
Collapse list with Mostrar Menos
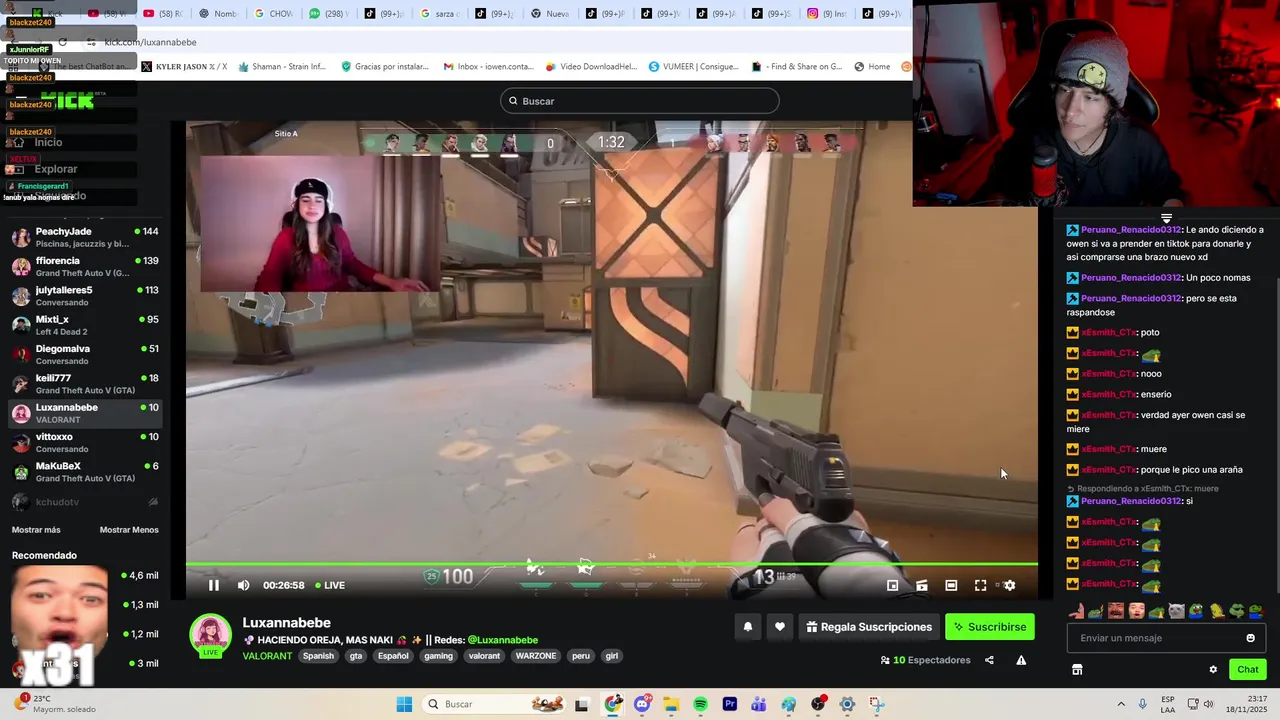click(x=129, y=530)
